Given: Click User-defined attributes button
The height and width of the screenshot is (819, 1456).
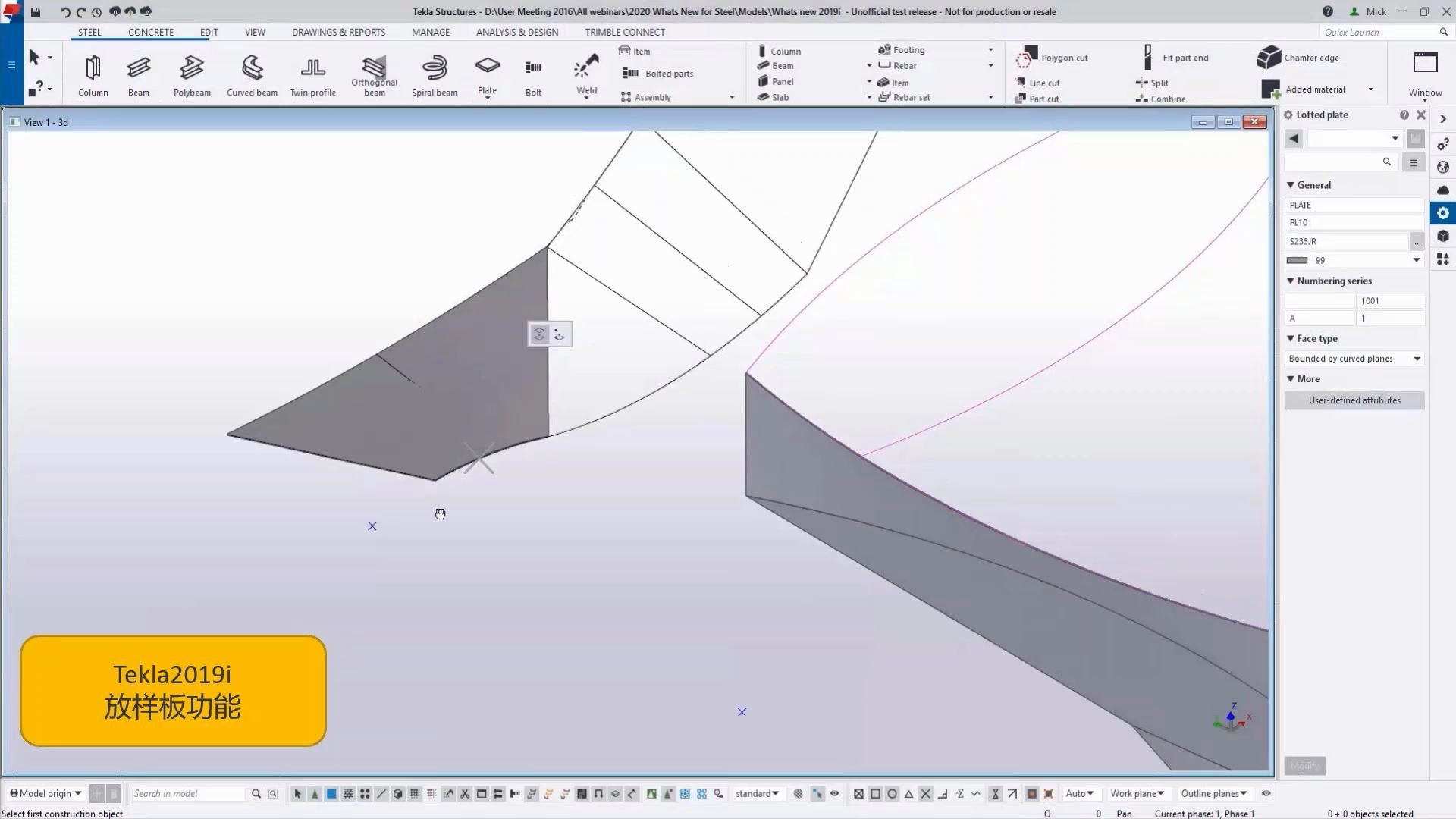Looking at the screenshot, I should click(1354, 400).
